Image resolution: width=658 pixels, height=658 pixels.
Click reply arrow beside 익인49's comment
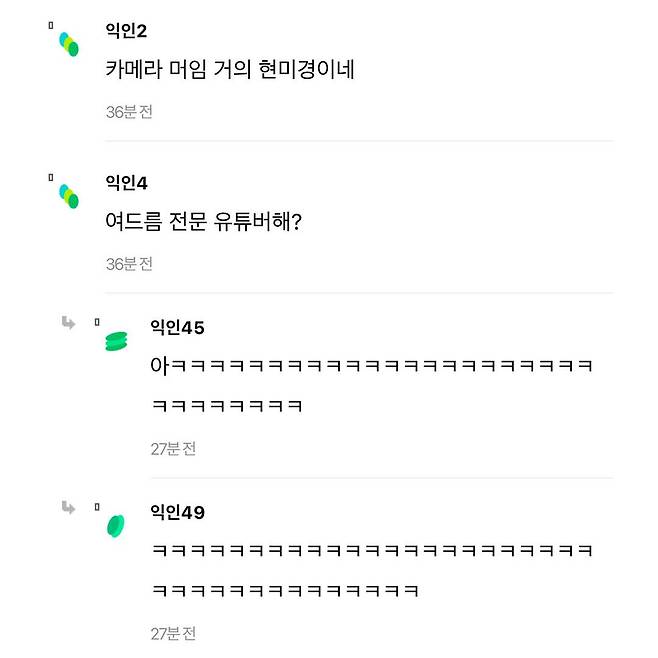pos(68,507)
